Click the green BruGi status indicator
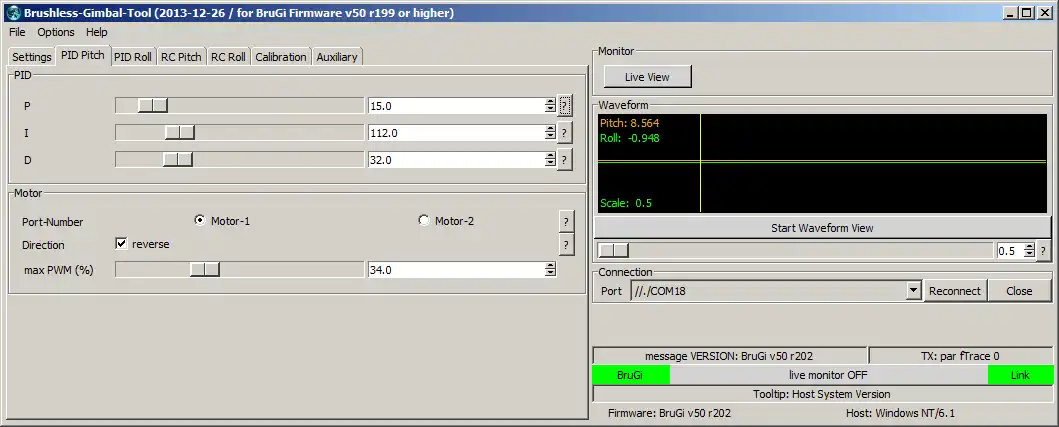 (631, 375)
